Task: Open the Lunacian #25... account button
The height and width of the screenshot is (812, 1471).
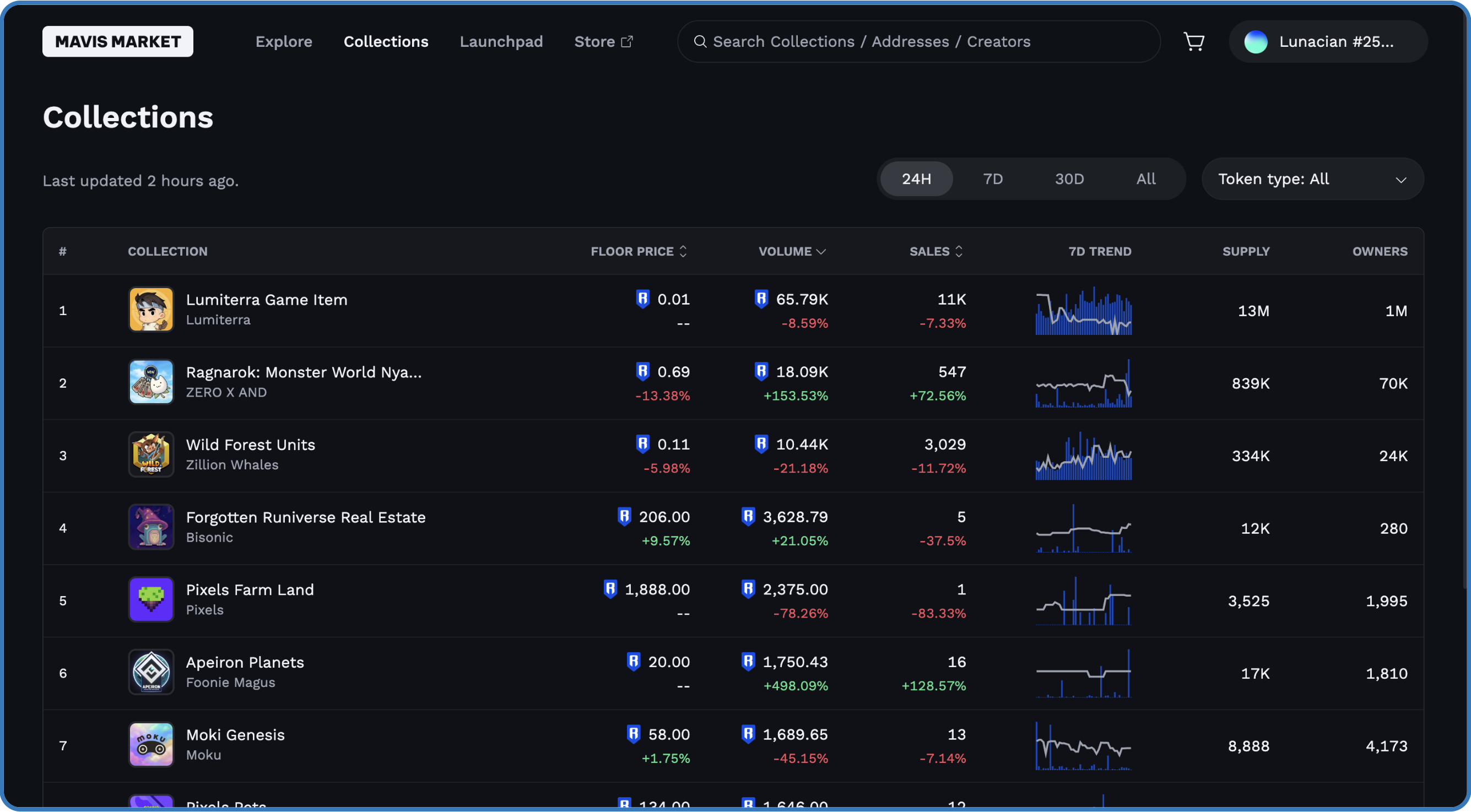Action: click(1328, 42)
